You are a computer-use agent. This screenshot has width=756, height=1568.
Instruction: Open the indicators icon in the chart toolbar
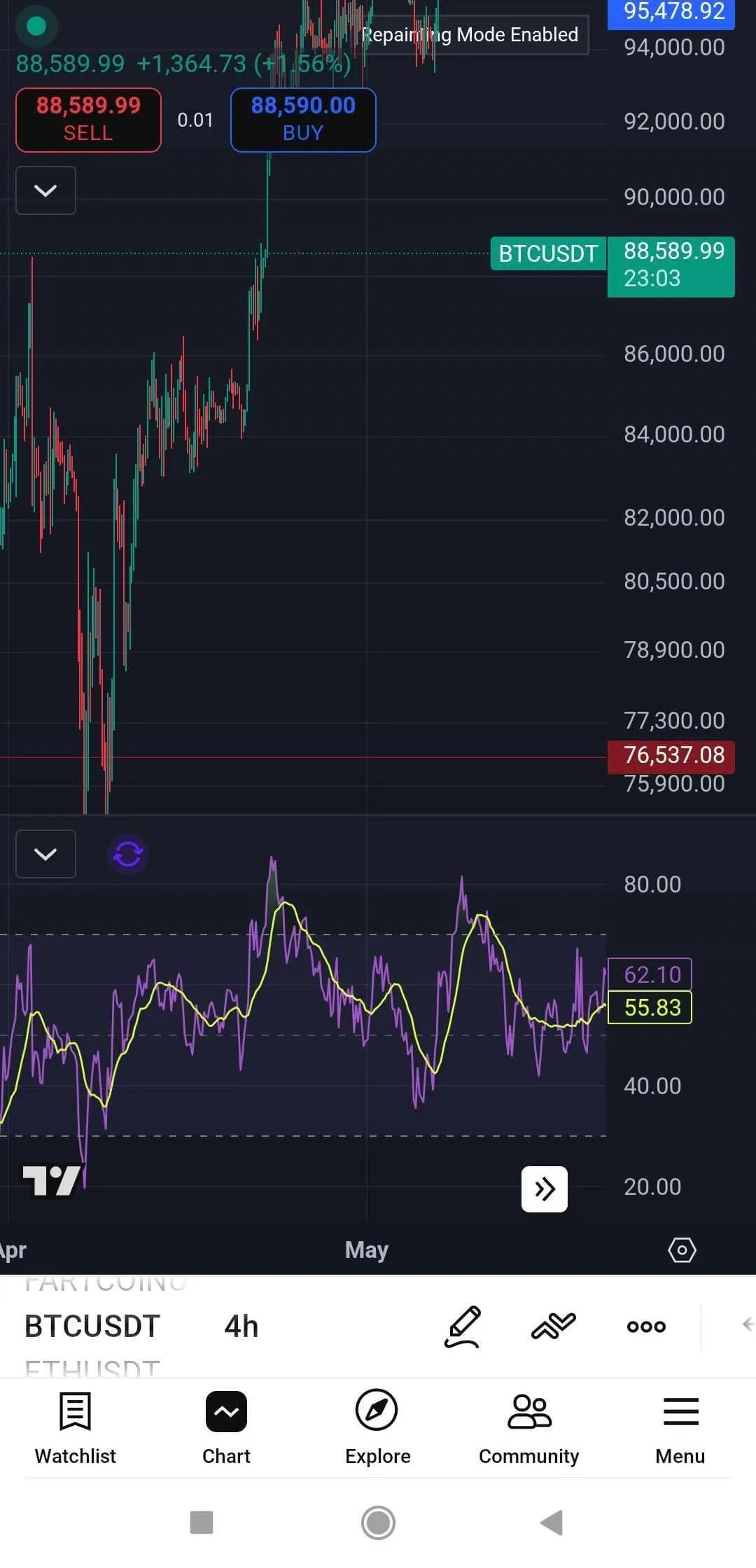554,1326
